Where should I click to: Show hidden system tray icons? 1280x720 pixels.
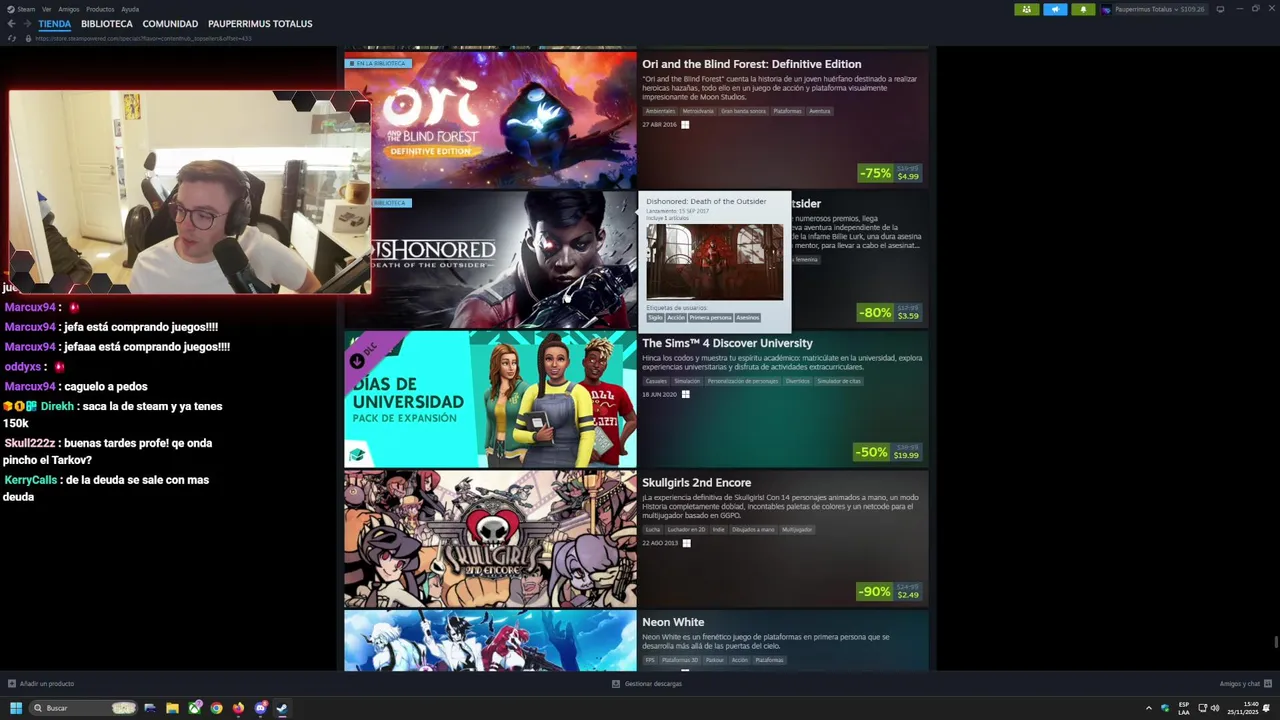[x=1148, y=708]
